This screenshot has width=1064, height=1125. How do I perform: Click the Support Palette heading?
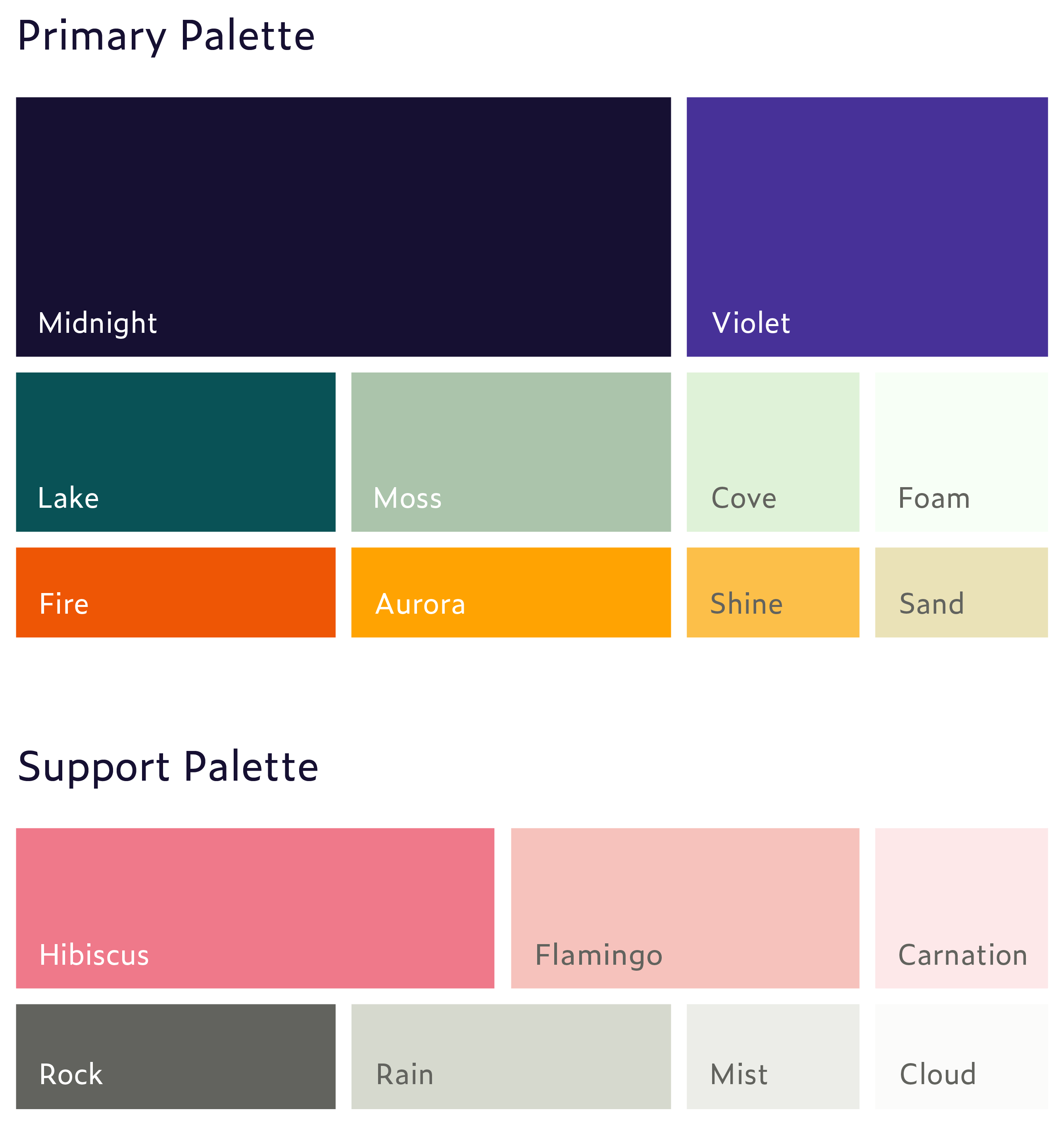tap(168, 767)
